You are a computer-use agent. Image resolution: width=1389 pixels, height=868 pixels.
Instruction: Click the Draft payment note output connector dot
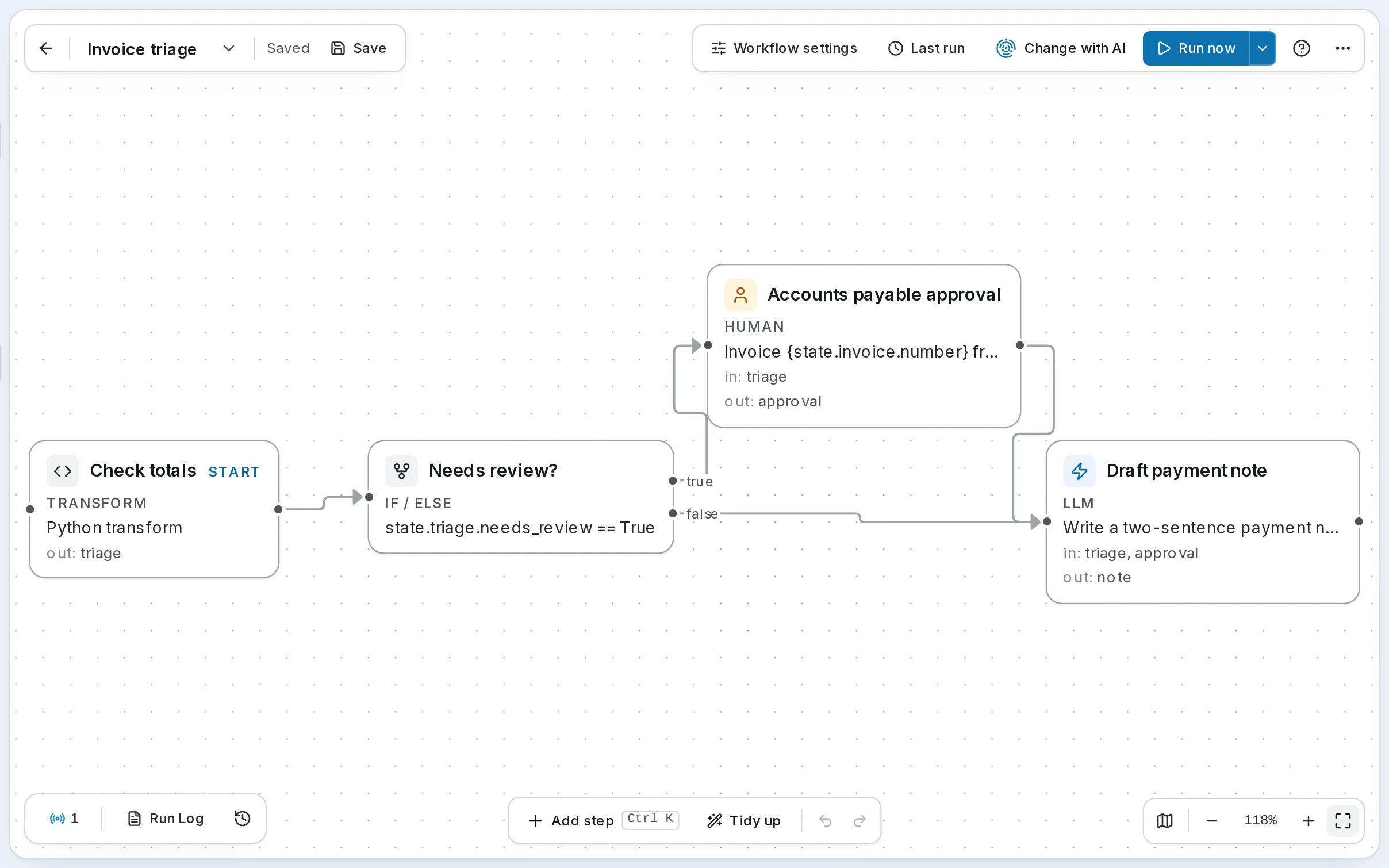pos(1359,521)
